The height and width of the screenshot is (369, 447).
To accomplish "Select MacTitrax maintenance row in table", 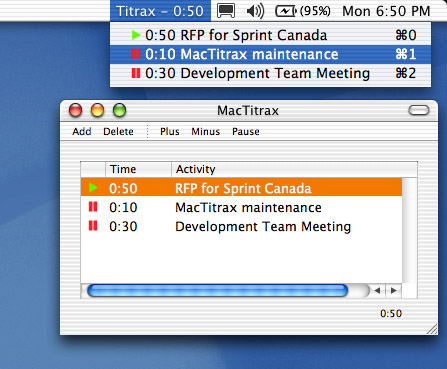I will 241,208.
